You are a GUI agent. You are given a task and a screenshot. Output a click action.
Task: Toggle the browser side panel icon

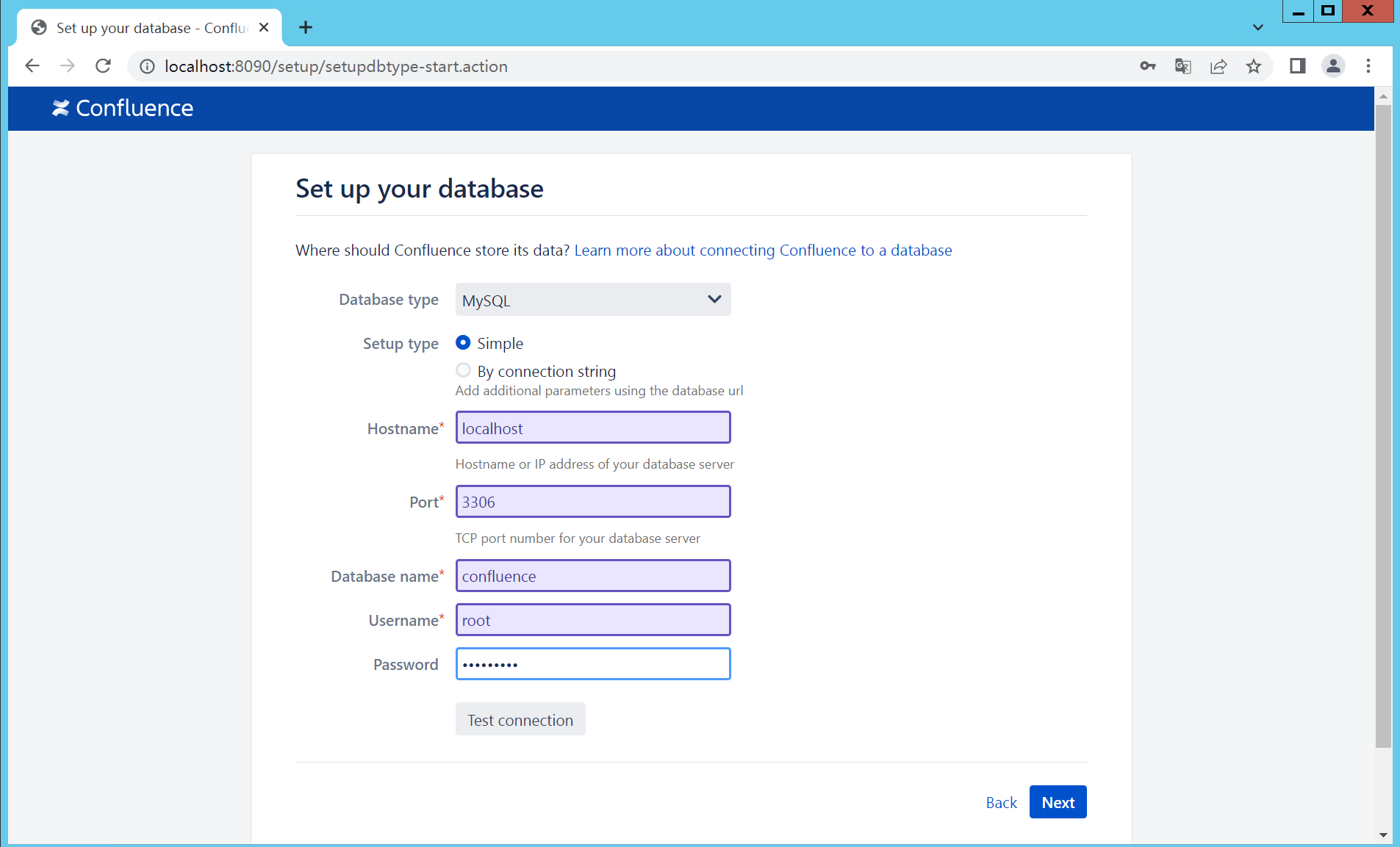1298,66
